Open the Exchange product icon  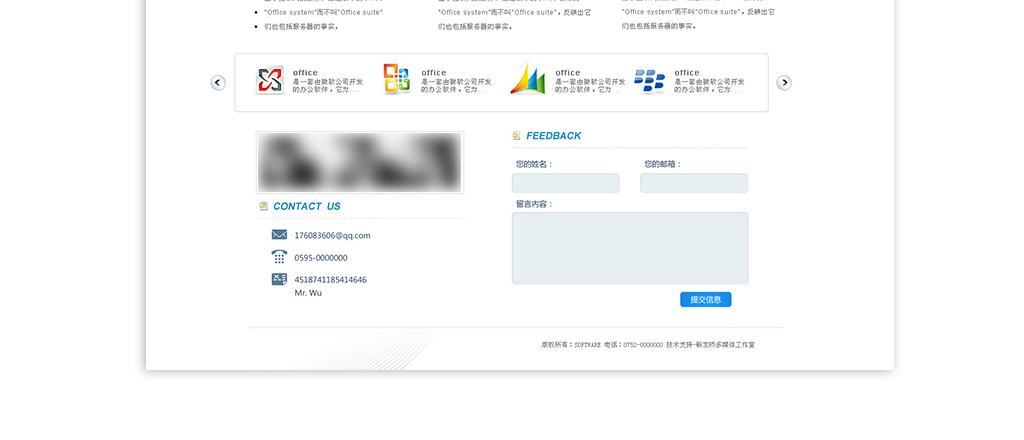(270, 80)
